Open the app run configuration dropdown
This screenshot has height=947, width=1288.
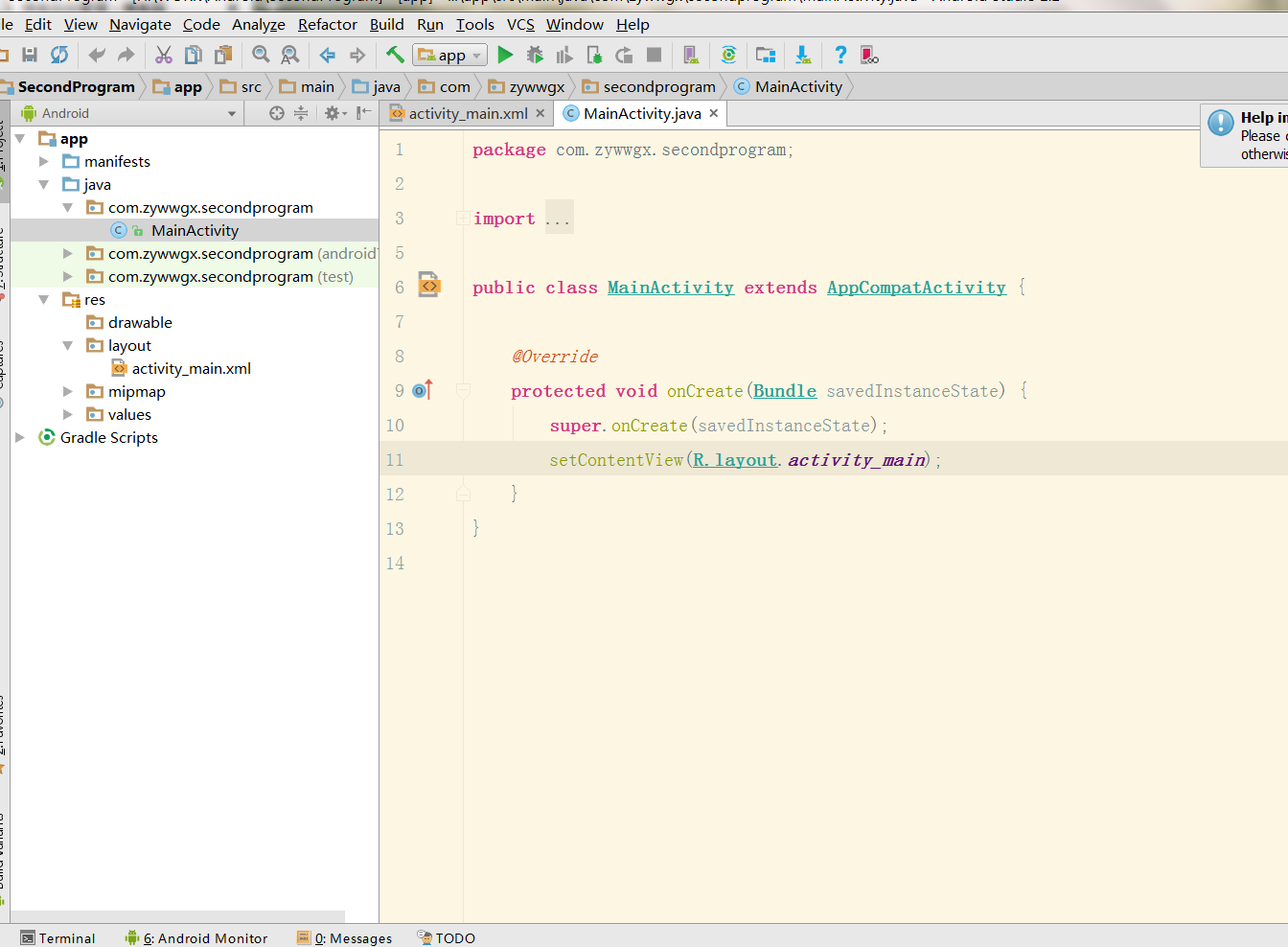[450, 56]
